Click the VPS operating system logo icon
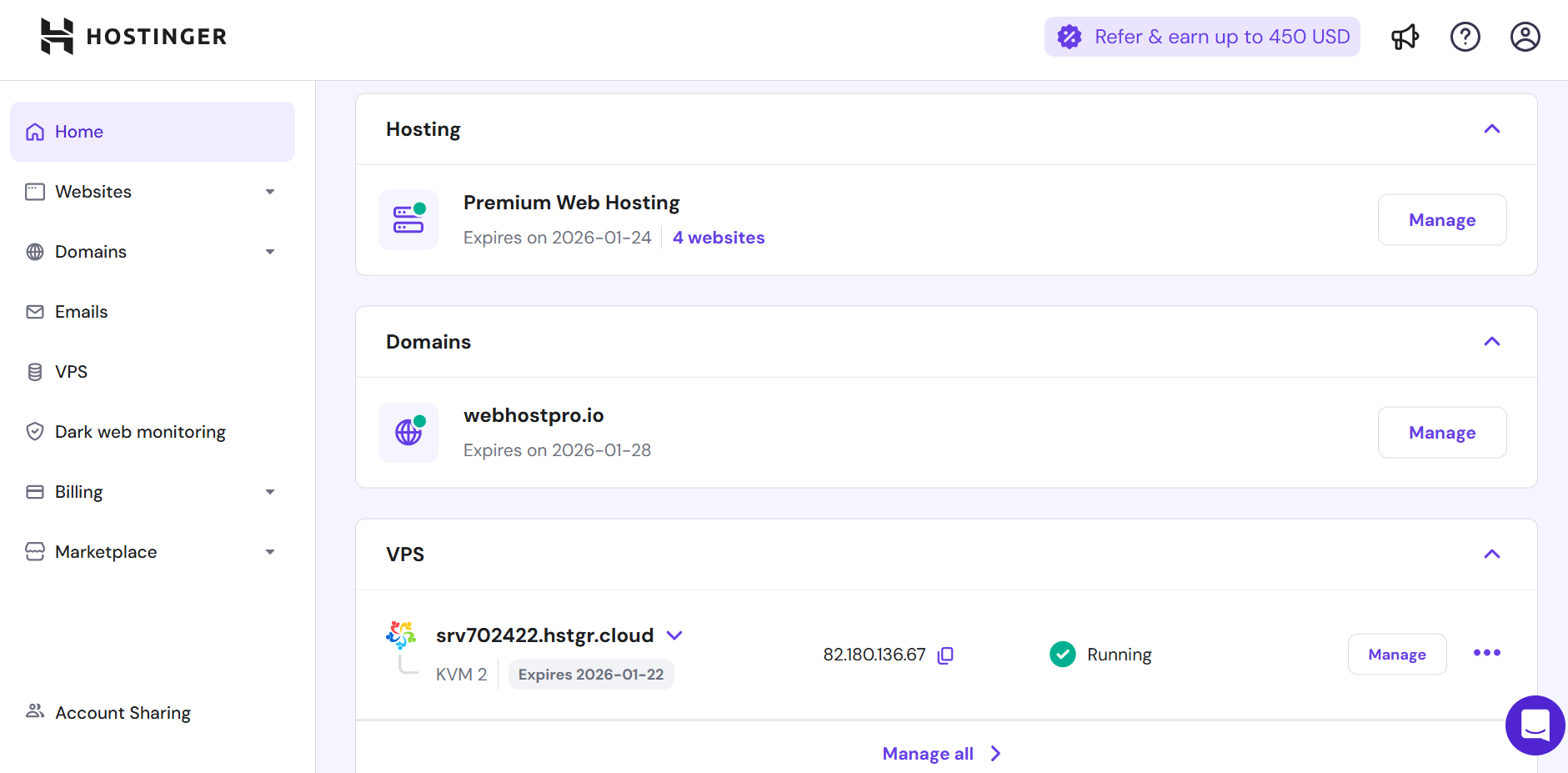 tap(401, 635)
